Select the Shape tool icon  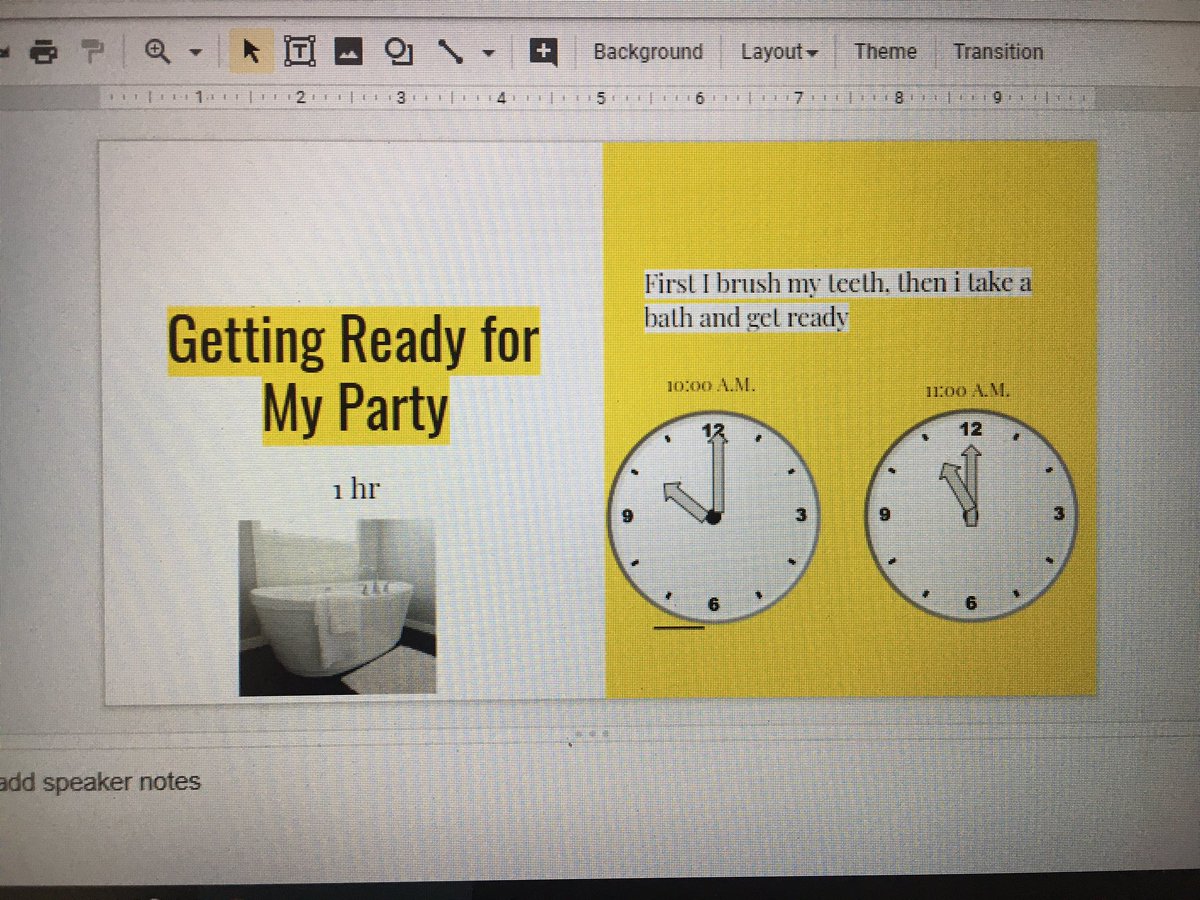(400, 52)
